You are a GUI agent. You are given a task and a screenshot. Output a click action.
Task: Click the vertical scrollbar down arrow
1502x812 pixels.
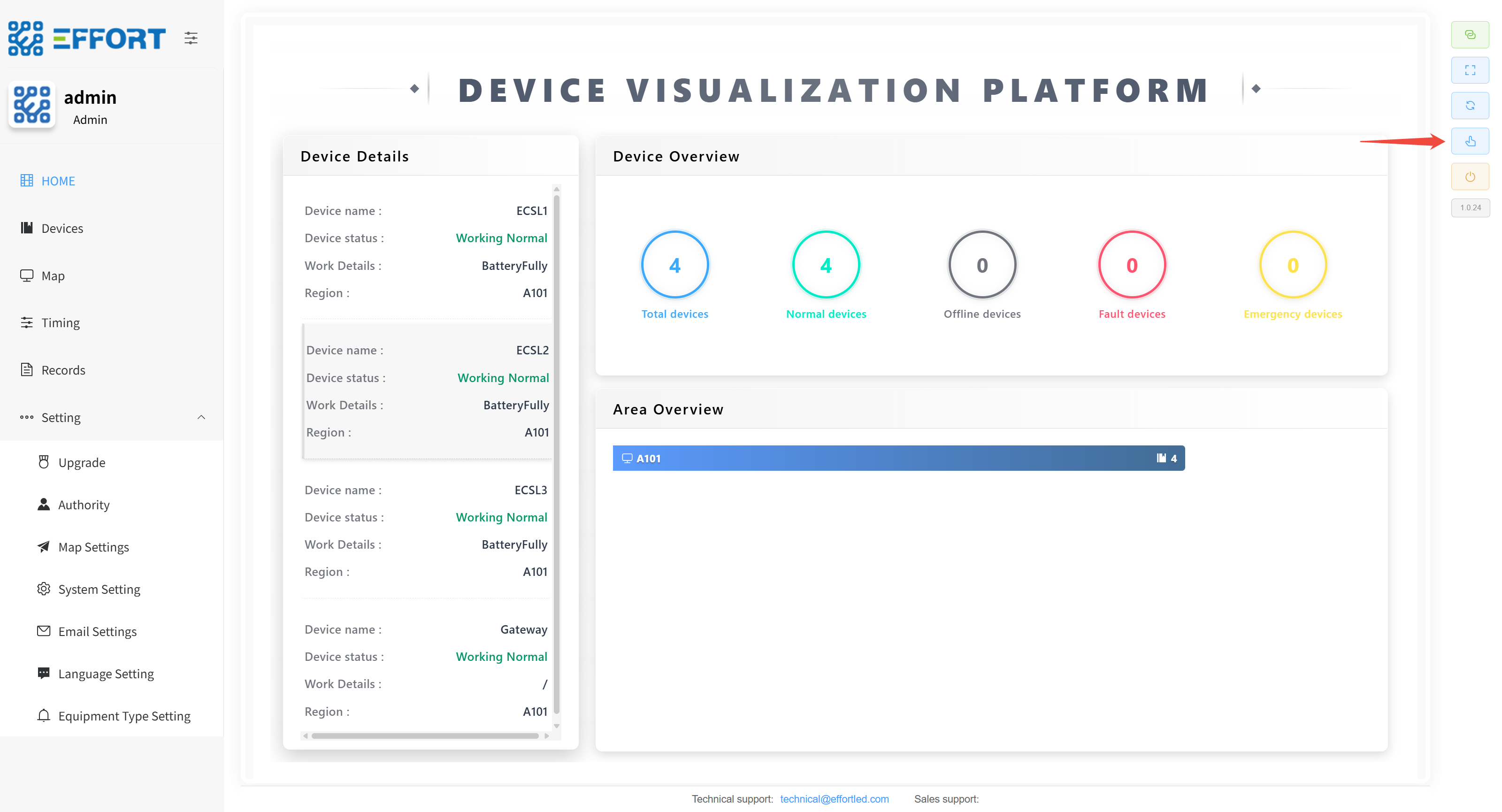[556, 726]
